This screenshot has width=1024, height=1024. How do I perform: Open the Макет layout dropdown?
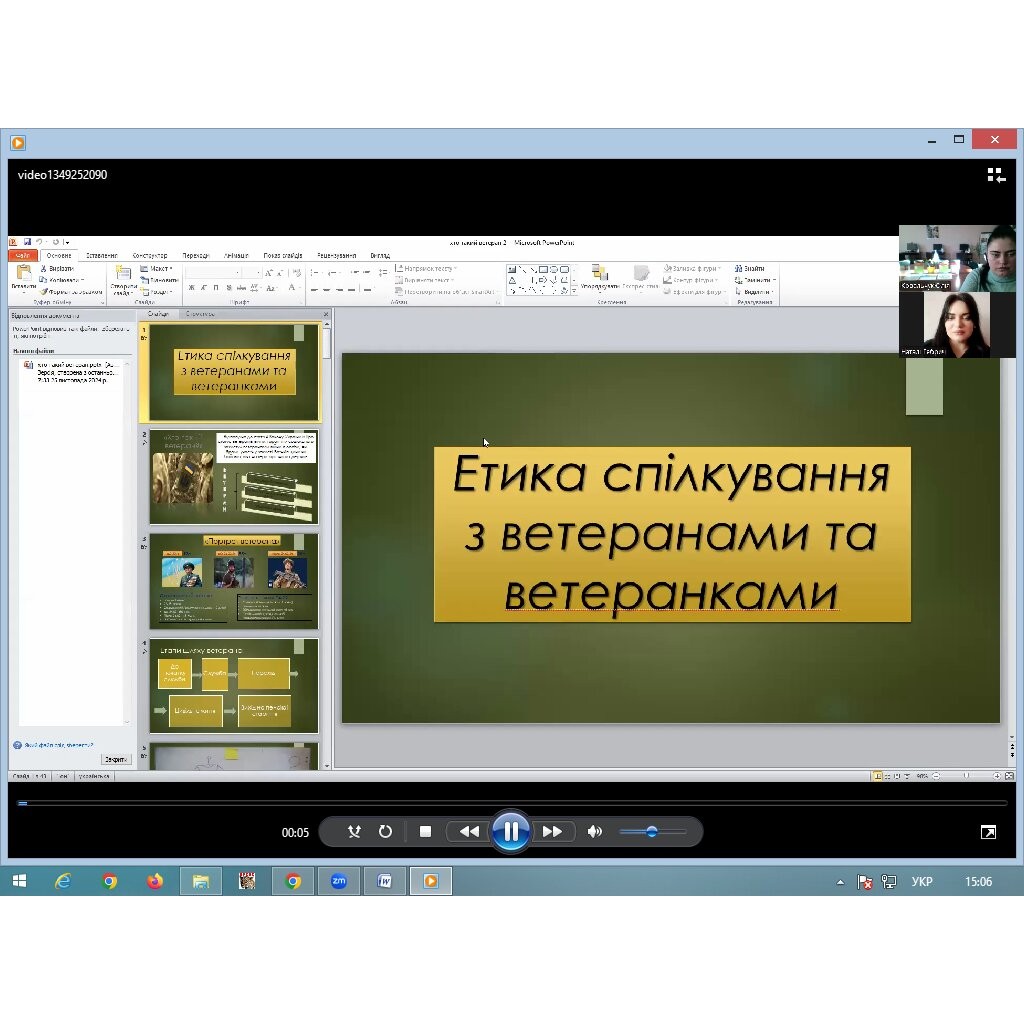pyautogui.click(x=157, y=269)
